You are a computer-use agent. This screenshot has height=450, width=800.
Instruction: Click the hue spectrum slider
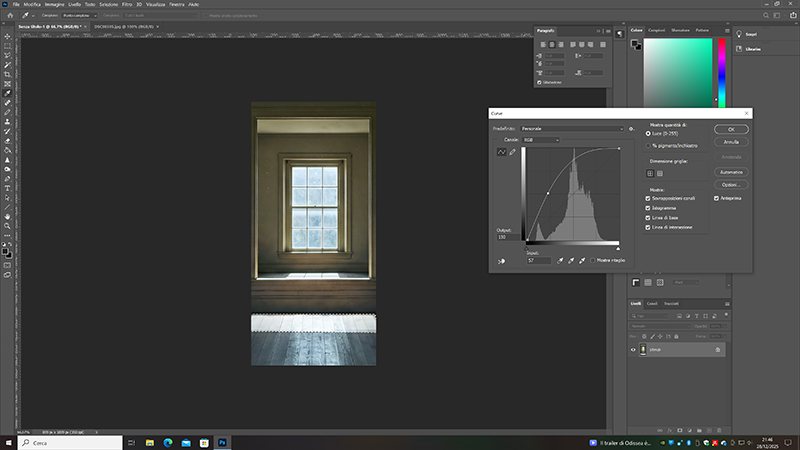722,72
